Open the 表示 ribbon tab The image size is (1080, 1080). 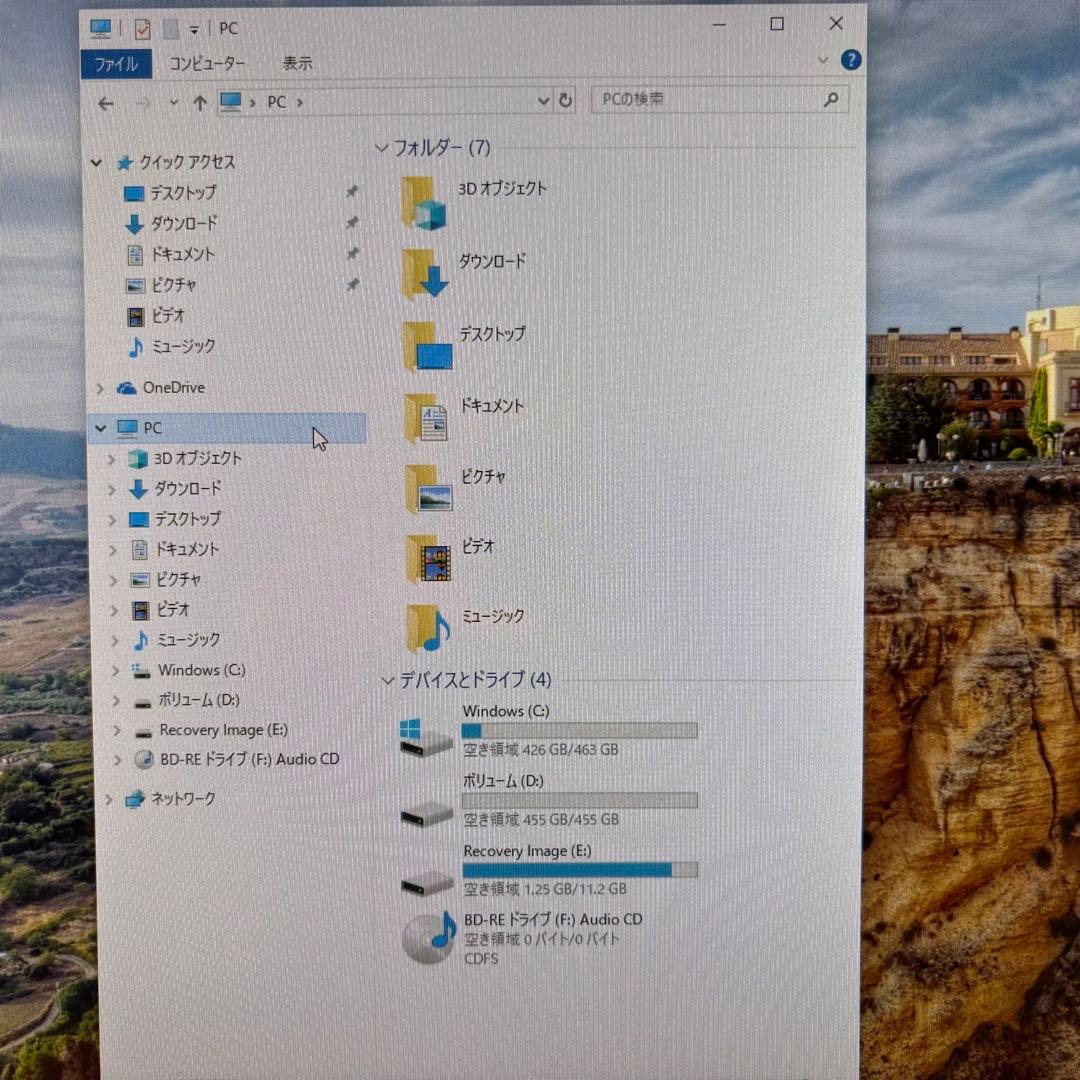pos(297,63)
